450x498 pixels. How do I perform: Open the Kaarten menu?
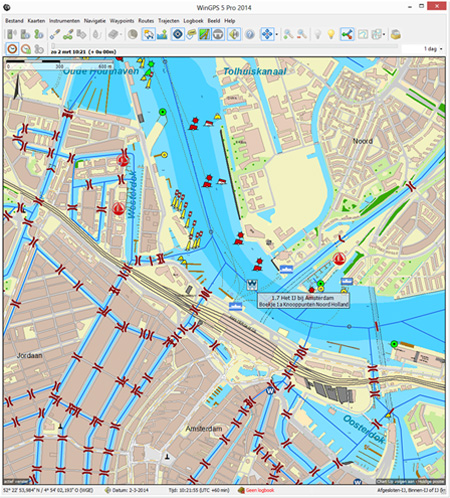click(x=36, y=21)
